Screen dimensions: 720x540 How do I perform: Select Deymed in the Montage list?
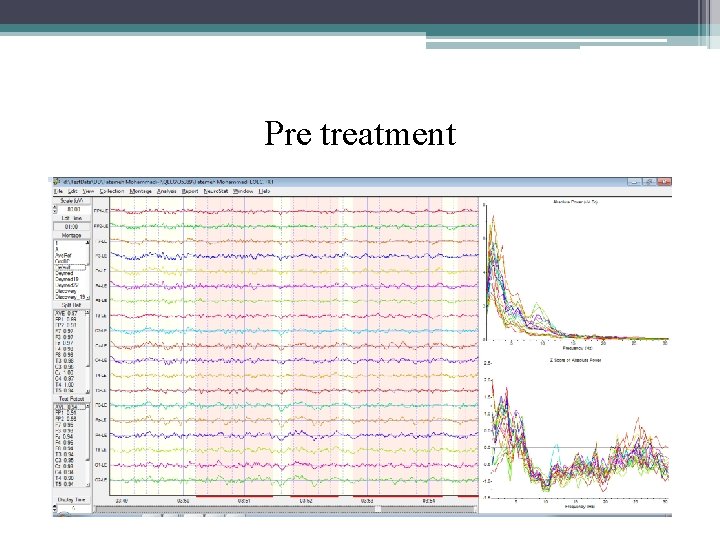[x=64, y=273]
